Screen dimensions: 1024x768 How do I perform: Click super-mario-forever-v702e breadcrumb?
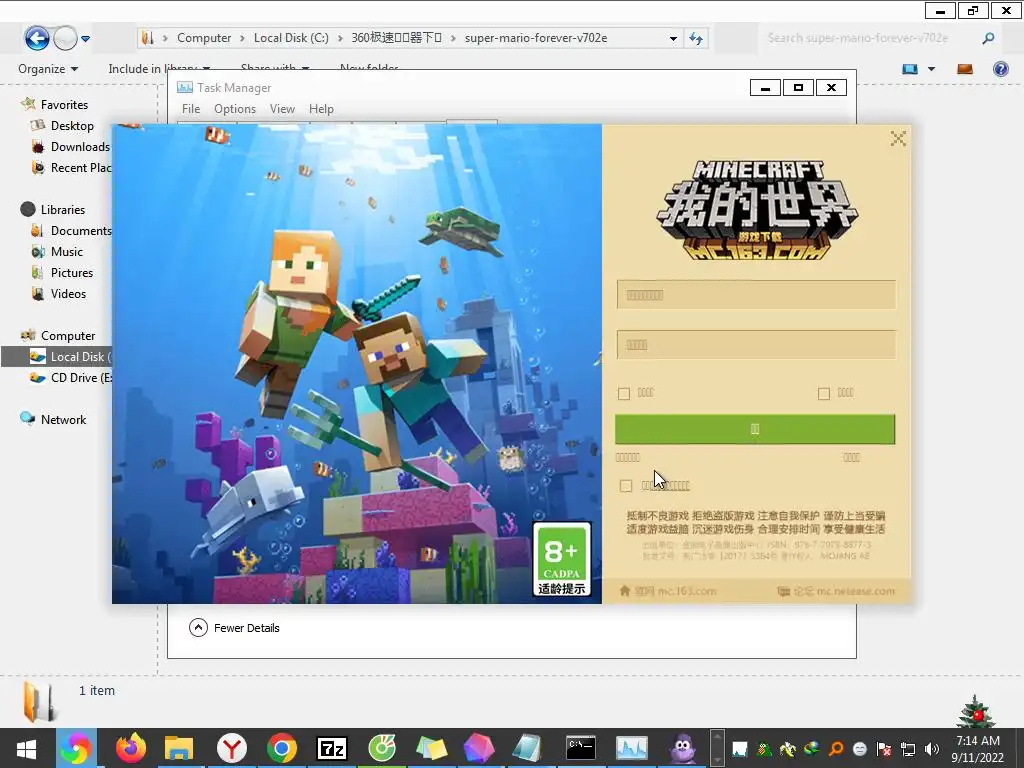(536, 38)
